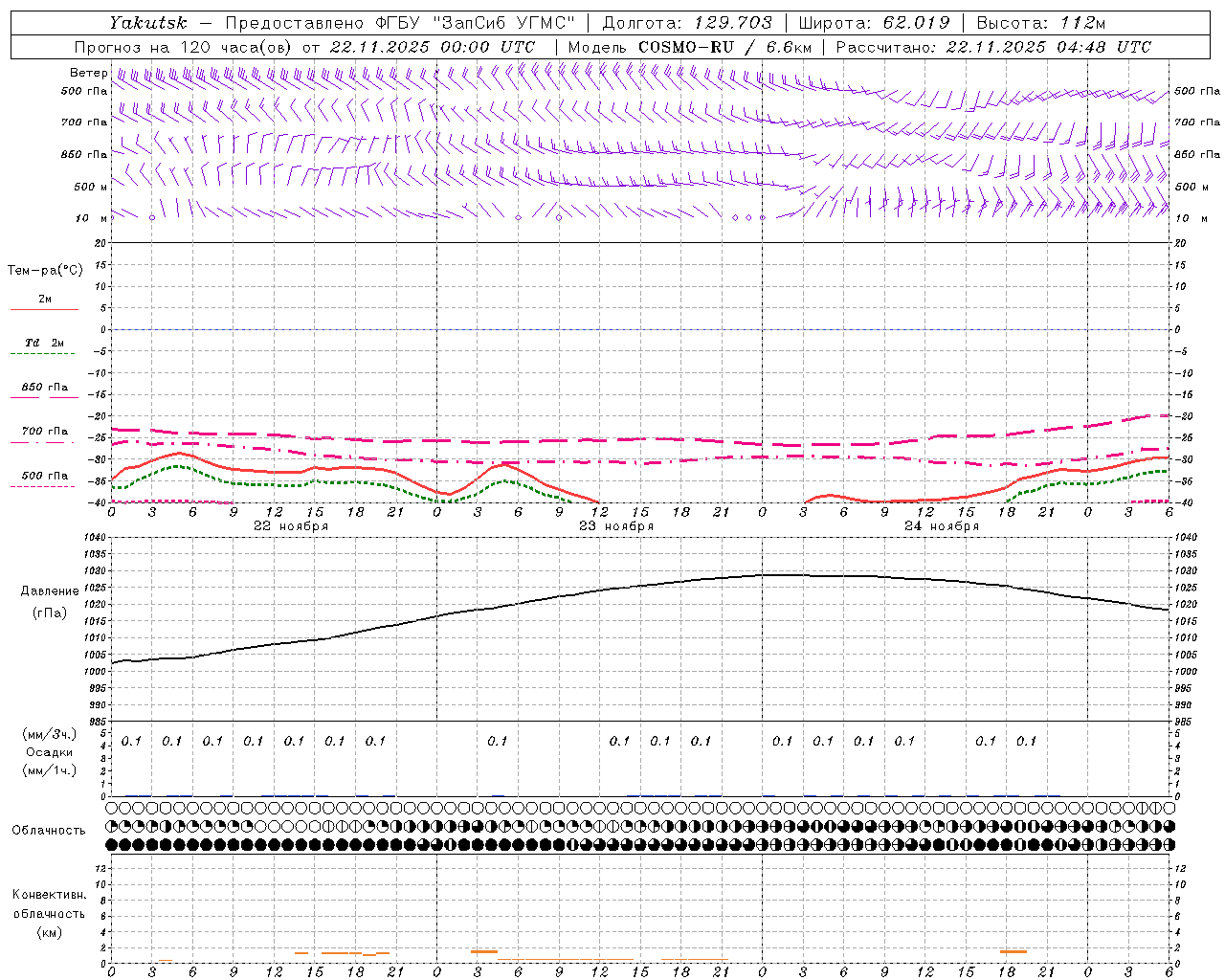Click the dashed line sample under legend 500 гПа
Image resolution: width=1225 pixels, height=980 pixels.
[x=42, y=487]
